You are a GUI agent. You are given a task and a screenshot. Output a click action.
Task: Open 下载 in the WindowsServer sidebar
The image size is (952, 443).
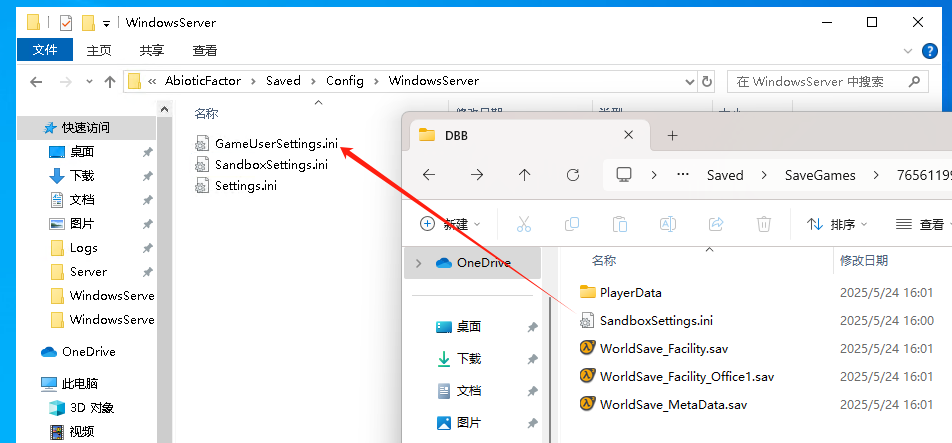(82, 176)
